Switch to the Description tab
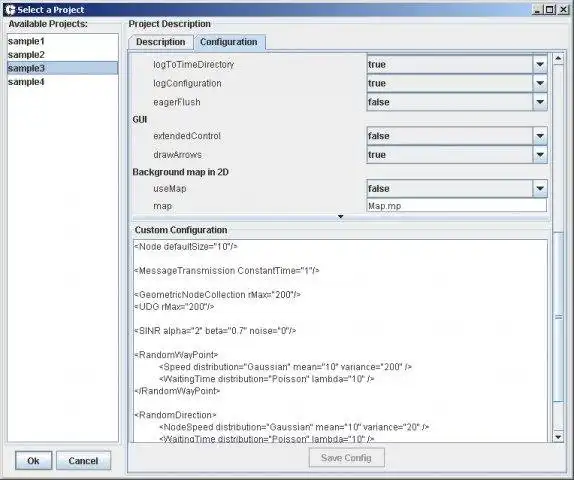Screen dimensions: 574x480 [x=160, y=42]
